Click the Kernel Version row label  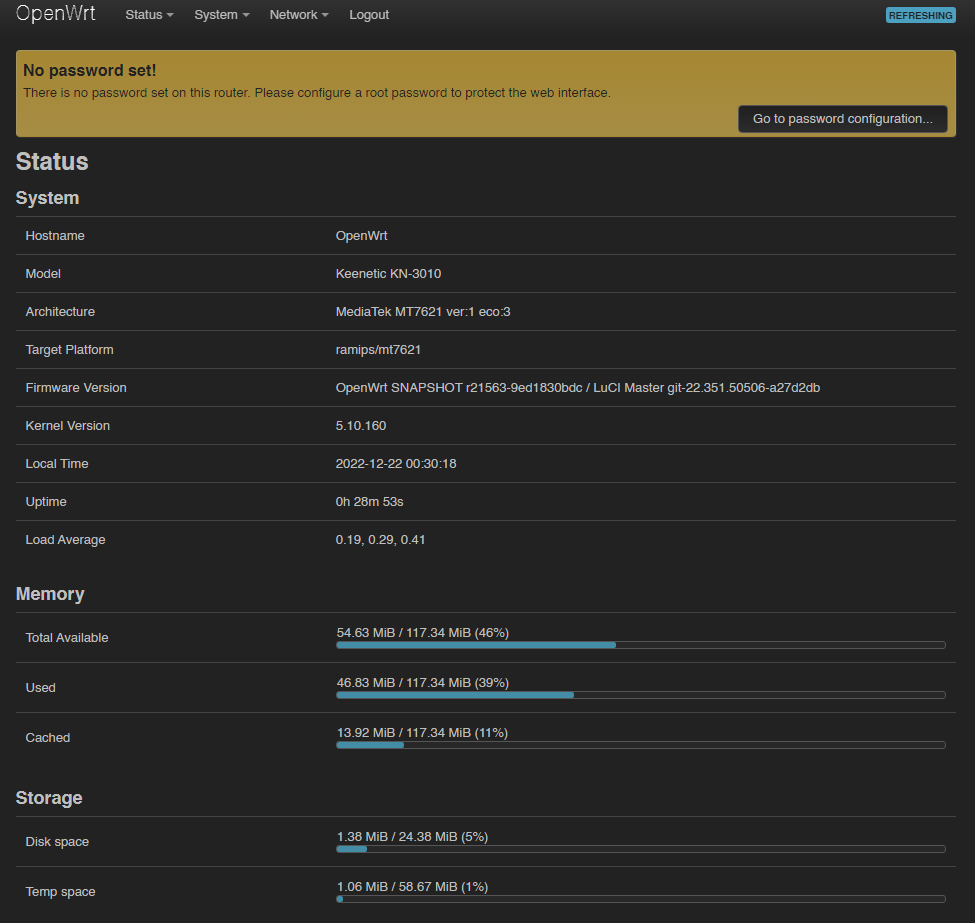[x=67, y=425]
